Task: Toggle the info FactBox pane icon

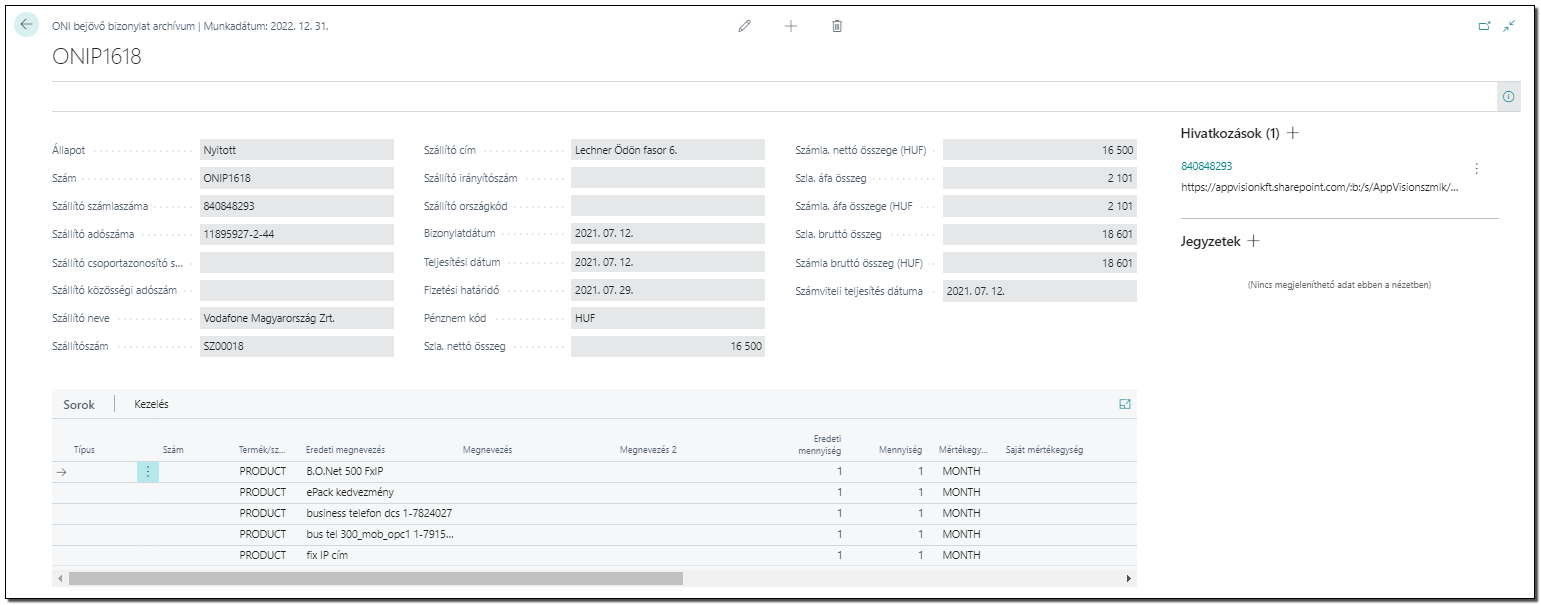Action: [1508, 97]
